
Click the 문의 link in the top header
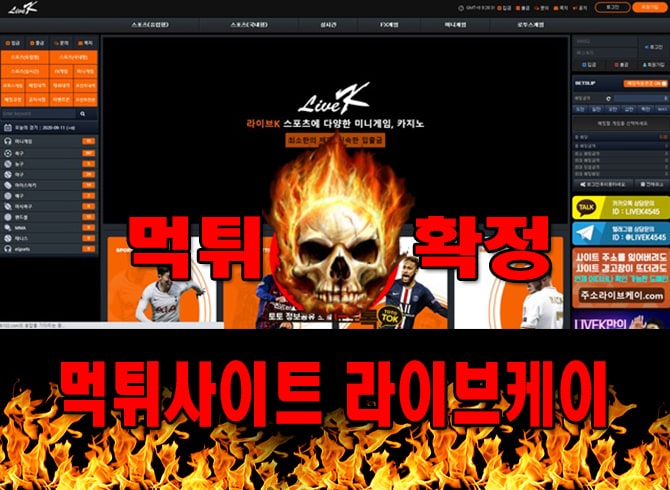[541, 8]
